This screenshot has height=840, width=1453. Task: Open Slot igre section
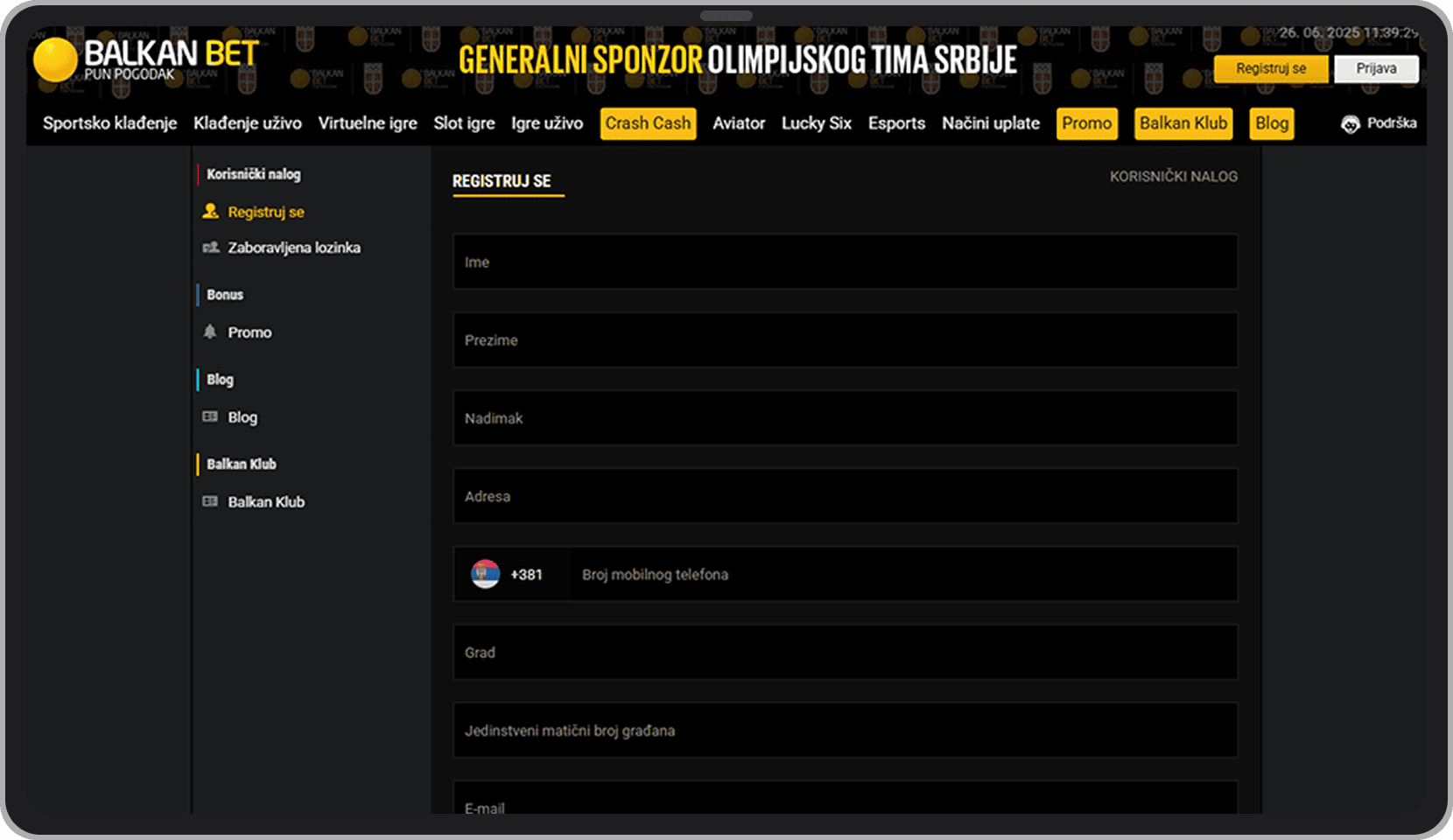point(465,123)
